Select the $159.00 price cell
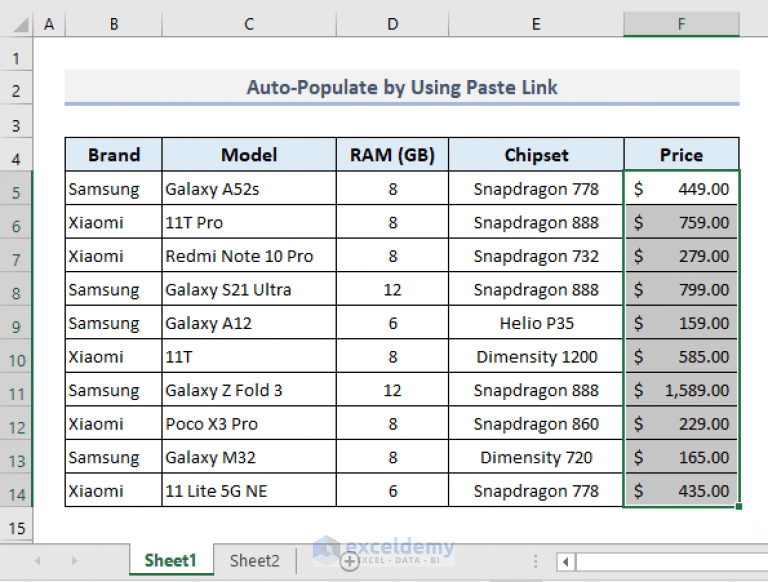Viewport: 768px width, 582px height. [x=681, y=323]
